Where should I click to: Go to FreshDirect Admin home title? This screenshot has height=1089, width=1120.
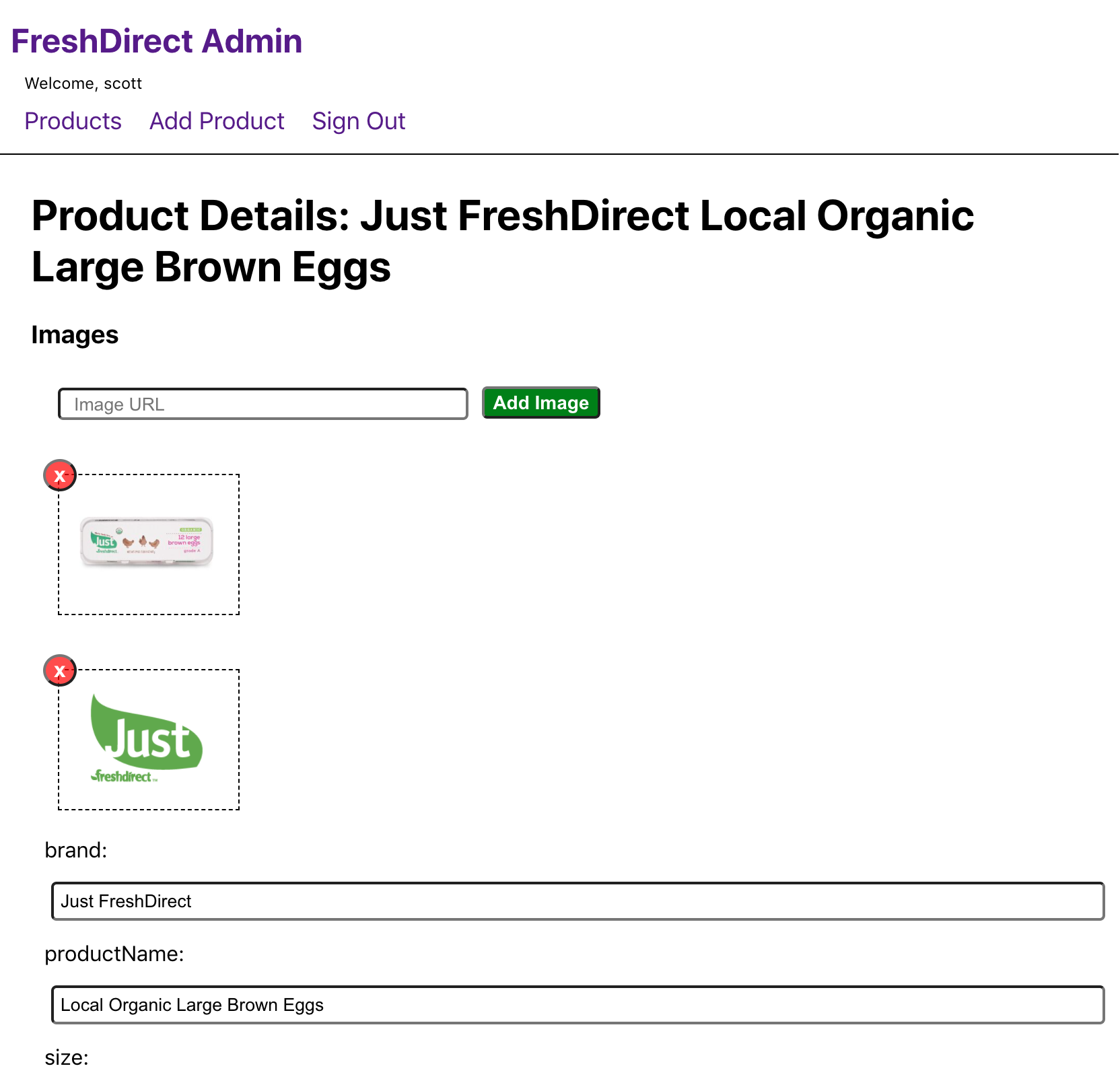pos(157,41)
